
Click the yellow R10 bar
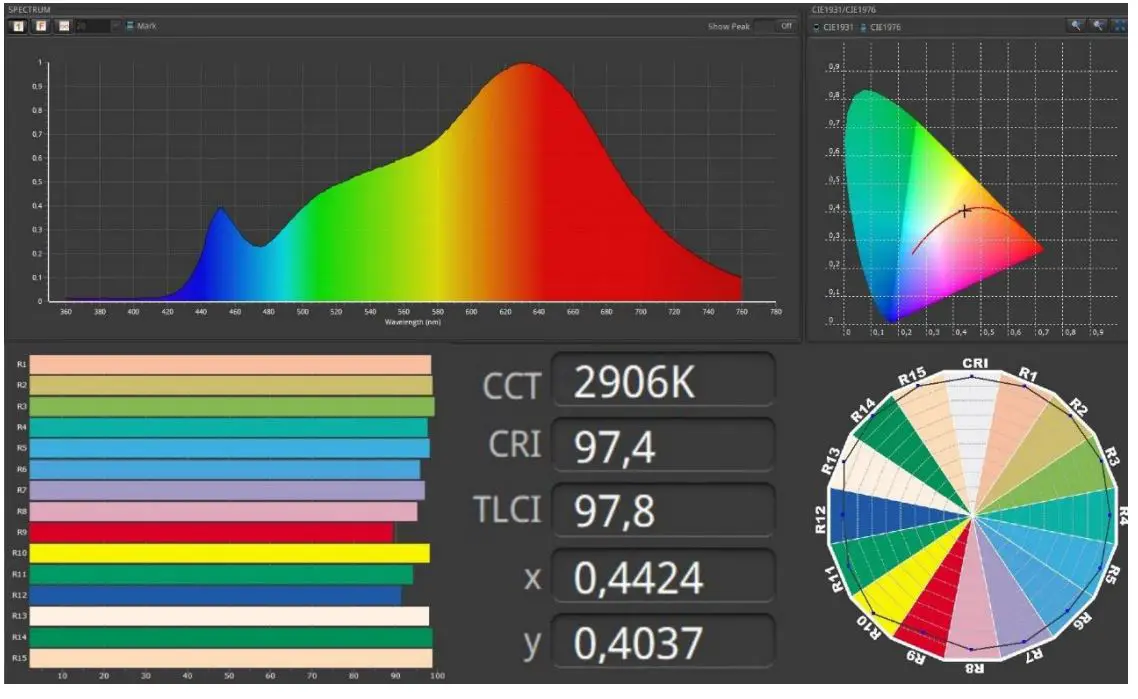tap(229, 553)
